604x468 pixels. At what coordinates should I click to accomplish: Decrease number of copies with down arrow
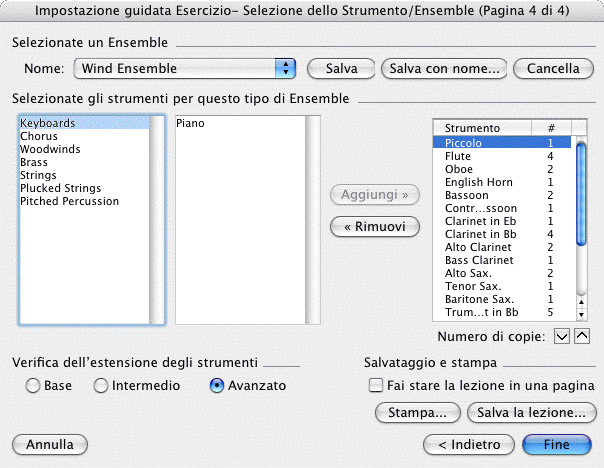point(560,336)
